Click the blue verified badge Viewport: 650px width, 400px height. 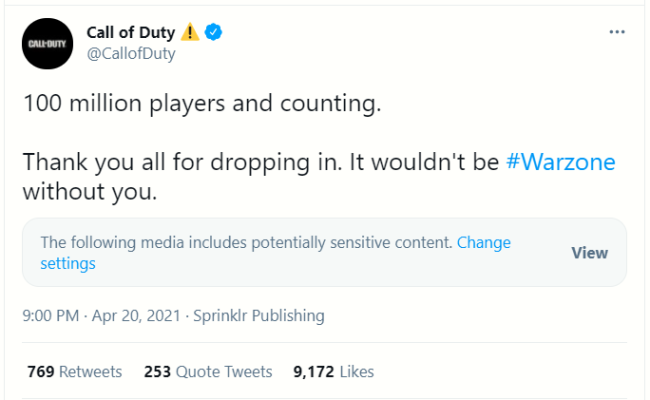(x=213, y=32)
